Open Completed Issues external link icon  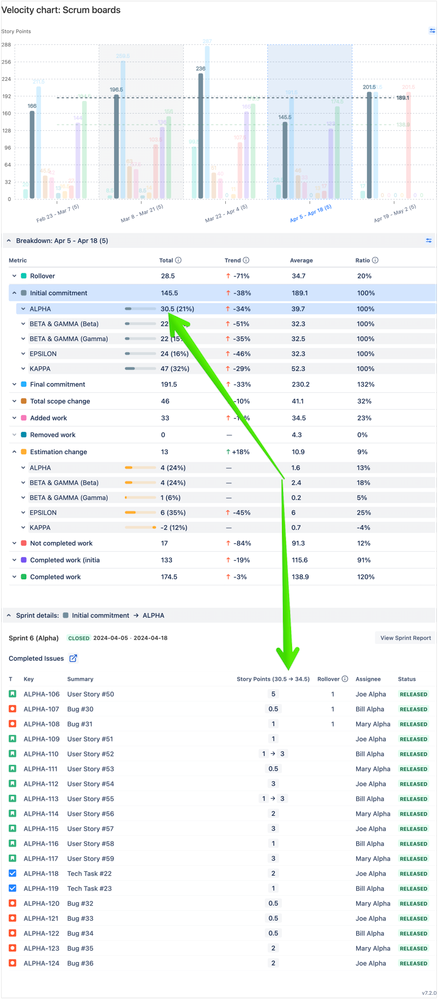[x=73, y=658]
